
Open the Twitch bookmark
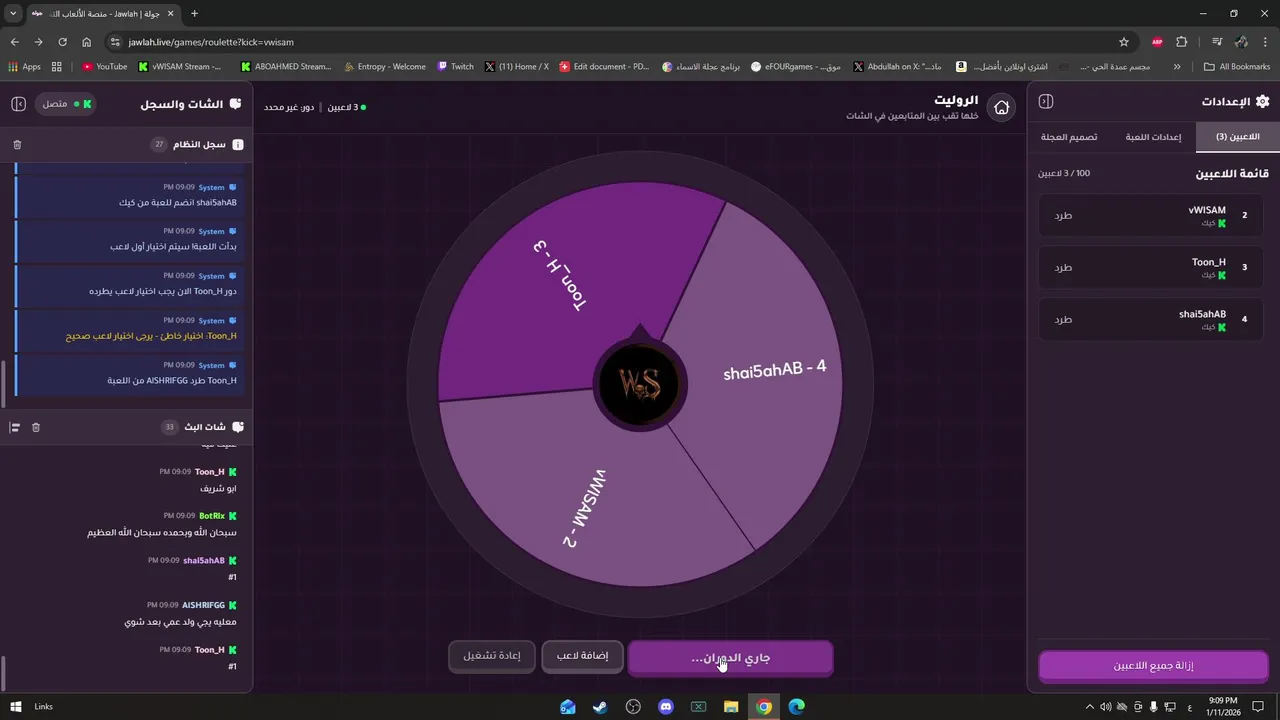click(x=456, y=67)
